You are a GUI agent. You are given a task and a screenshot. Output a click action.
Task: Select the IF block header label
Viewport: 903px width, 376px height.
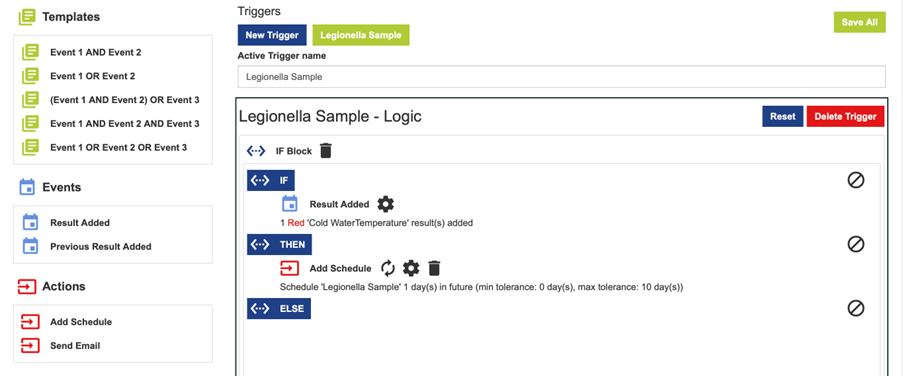click(271, 180)
